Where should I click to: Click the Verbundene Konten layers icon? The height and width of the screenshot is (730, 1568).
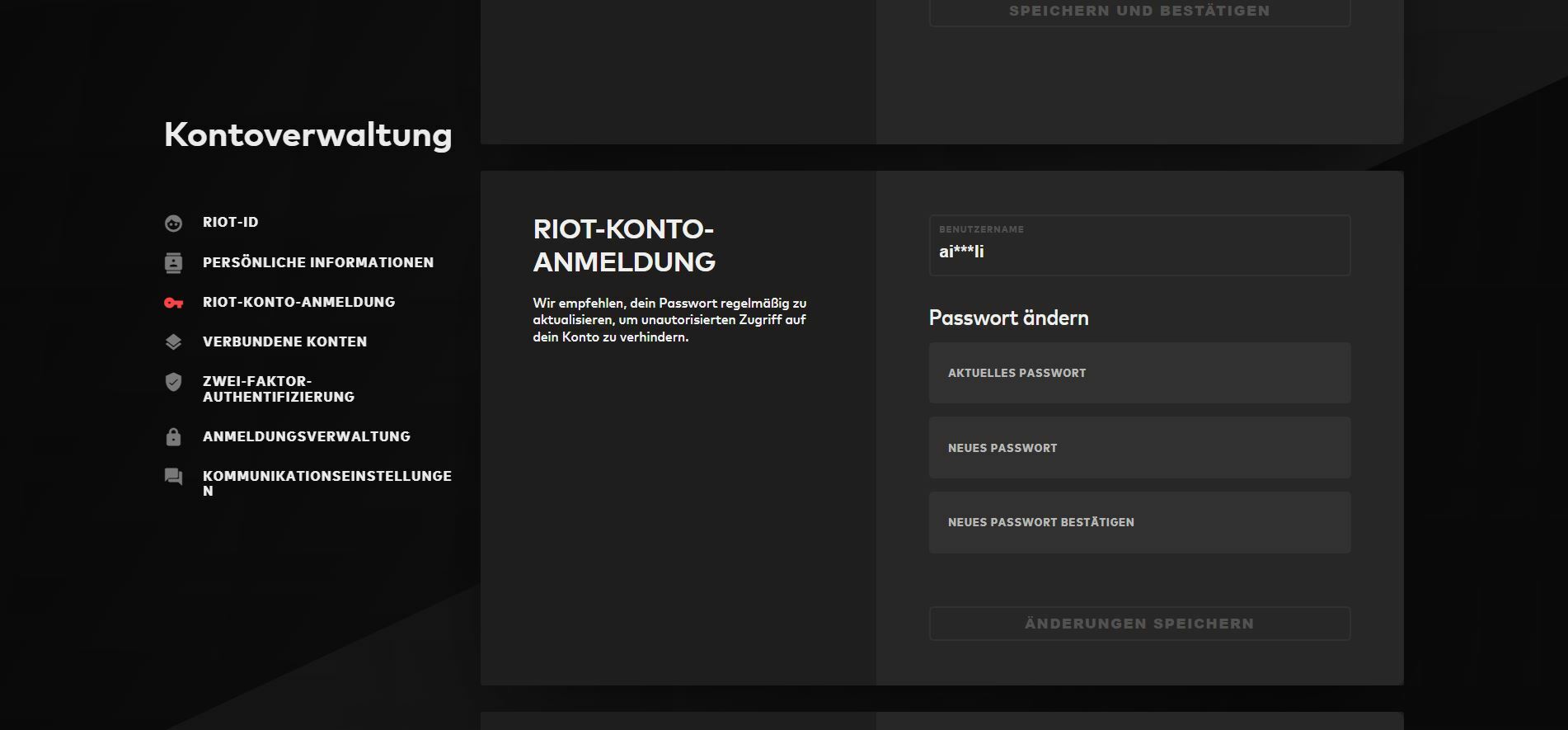click(x=173, y=341)
